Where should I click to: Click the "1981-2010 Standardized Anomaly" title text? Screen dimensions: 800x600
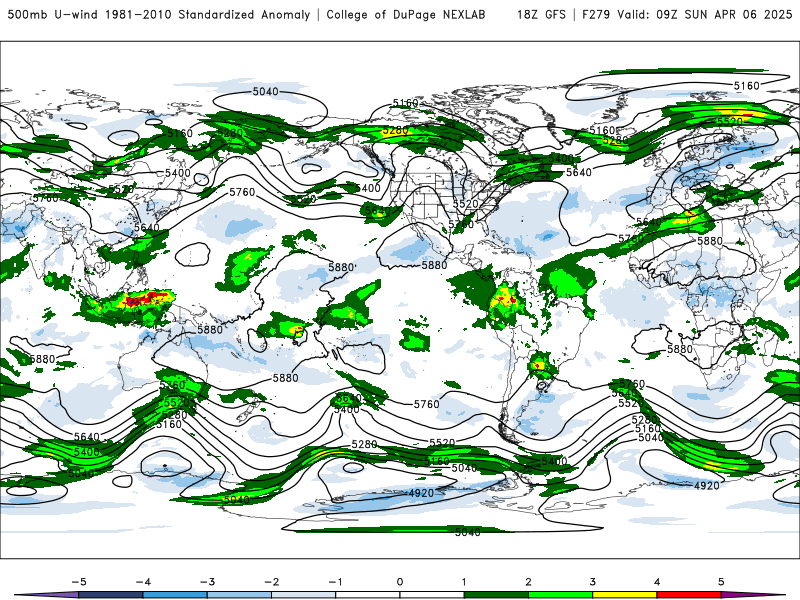[x=207, y=15]
